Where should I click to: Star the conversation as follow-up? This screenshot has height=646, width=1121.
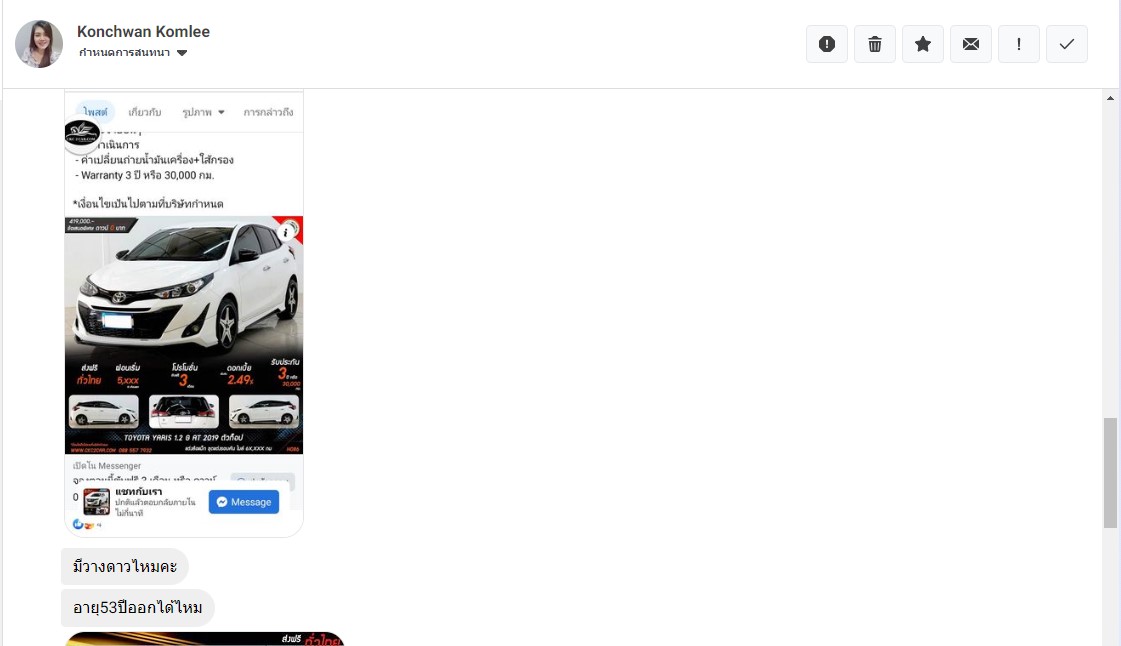point(922,44)
